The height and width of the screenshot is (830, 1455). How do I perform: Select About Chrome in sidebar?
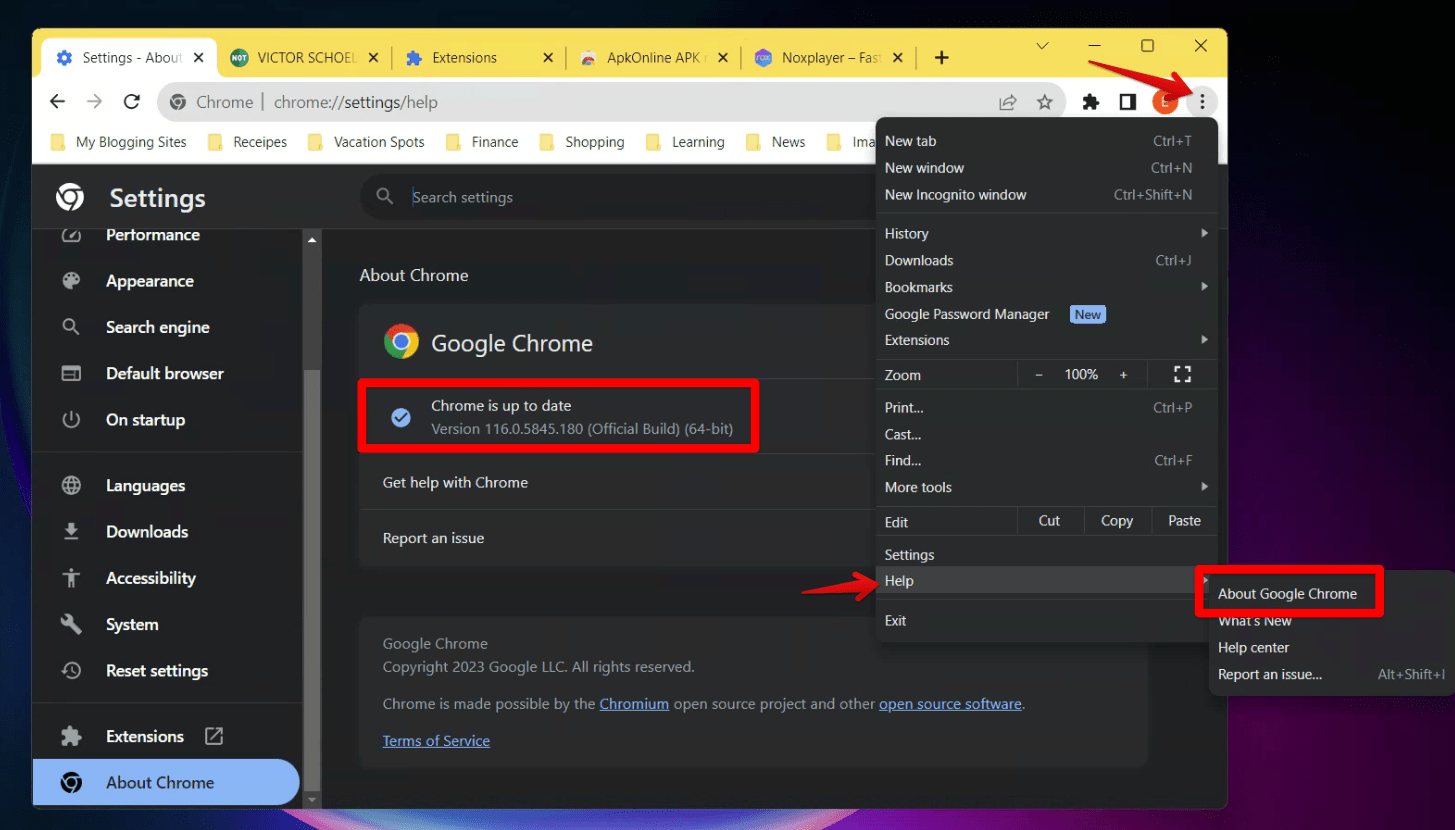[166, 783]
